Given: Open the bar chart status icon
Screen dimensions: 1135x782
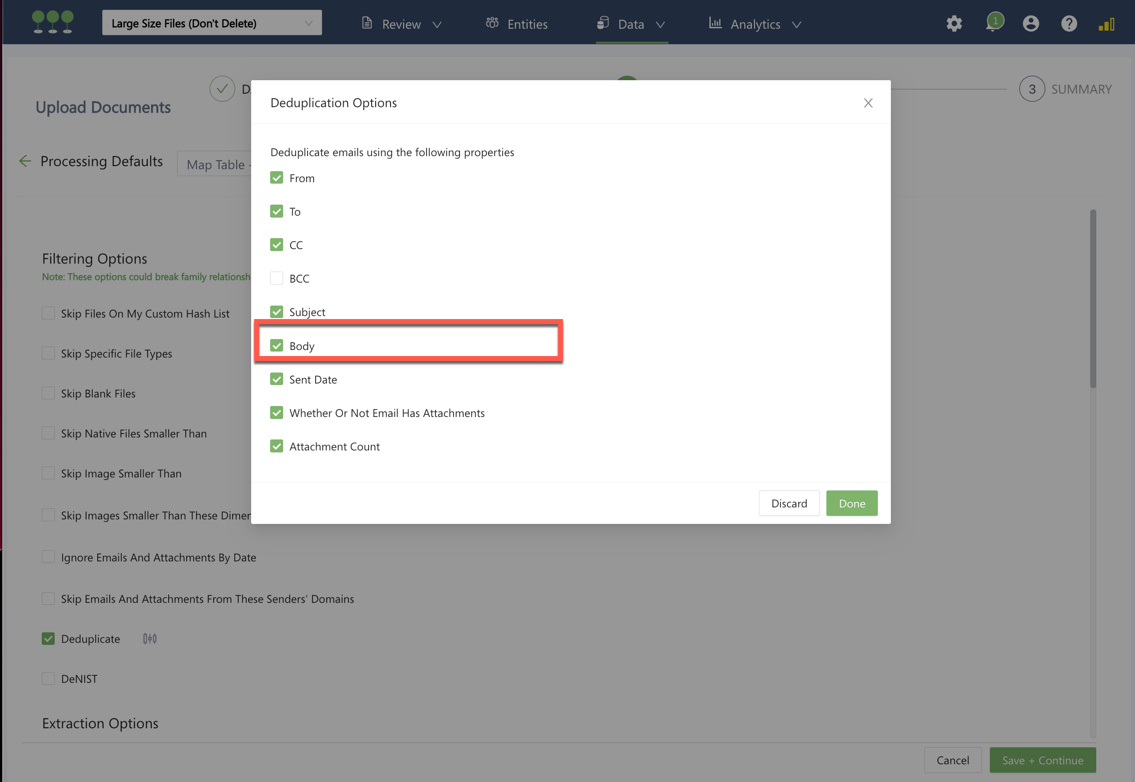Looking at the screenshot, I should [1106, 24].
